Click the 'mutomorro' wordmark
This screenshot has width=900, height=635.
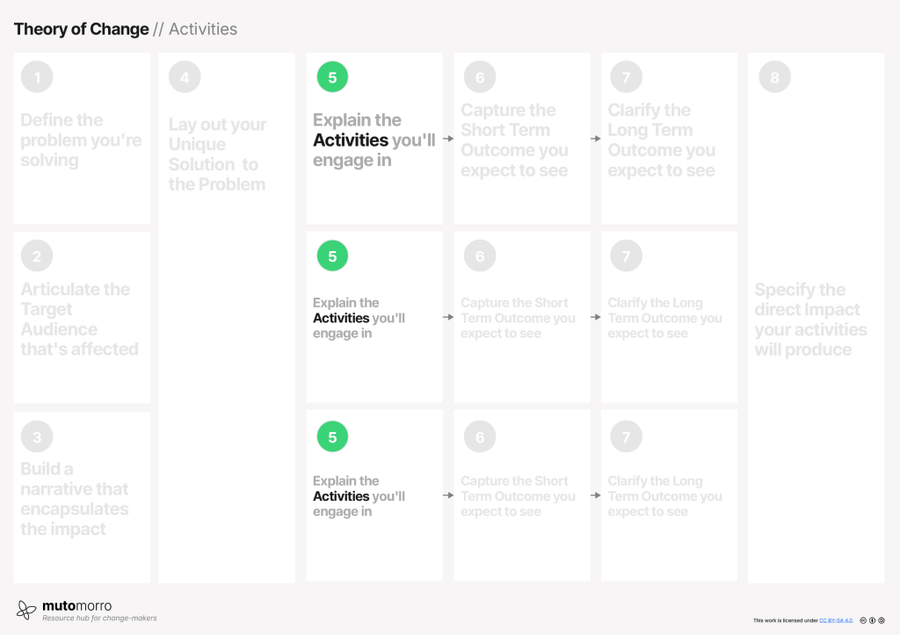(x=77, y=606)
